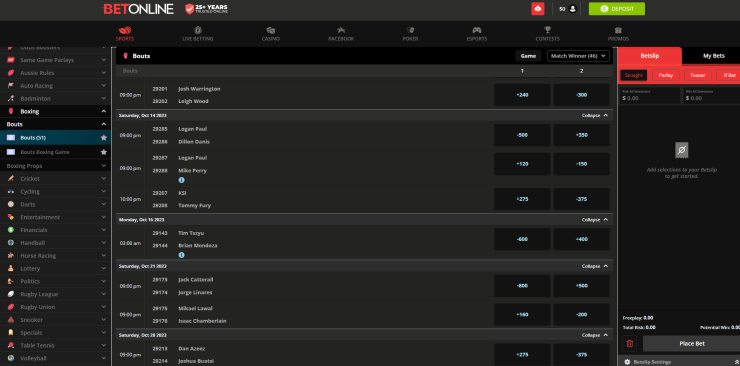Collapse the Boxing sidebar section
740x366 pixels.
point(103,111)
